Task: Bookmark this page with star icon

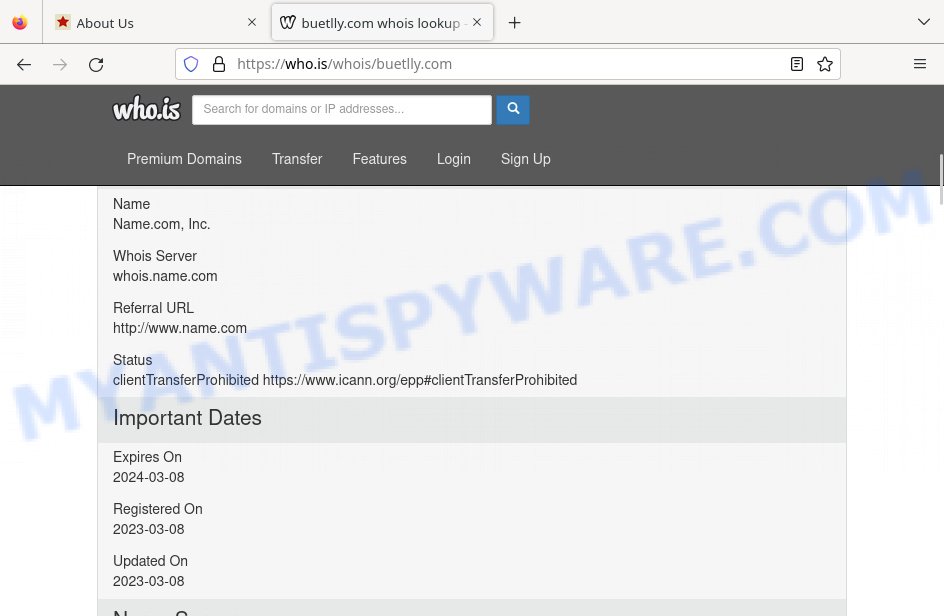Action: tap(825, 64)
